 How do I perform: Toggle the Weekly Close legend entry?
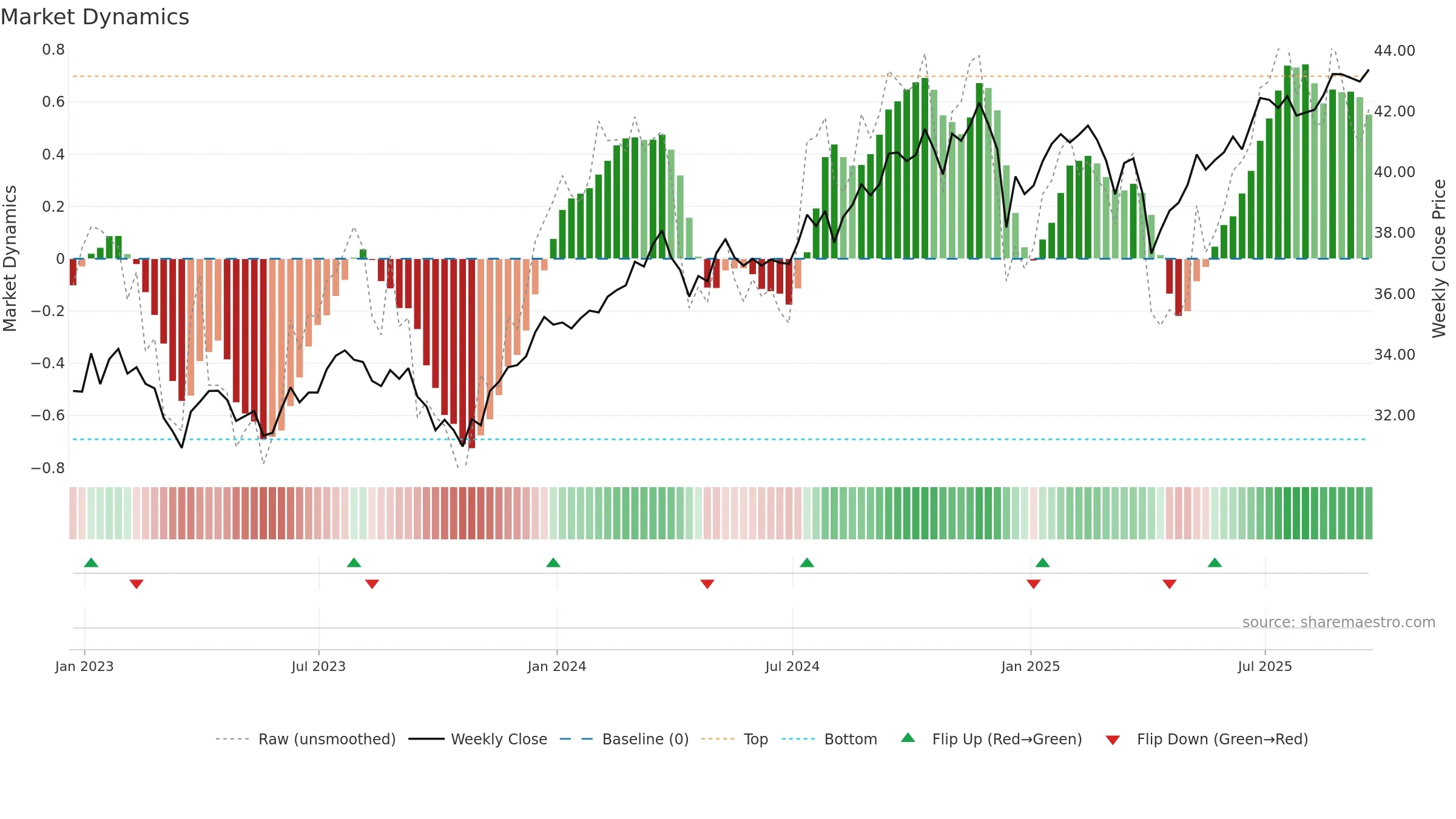(x=478, y=740)
